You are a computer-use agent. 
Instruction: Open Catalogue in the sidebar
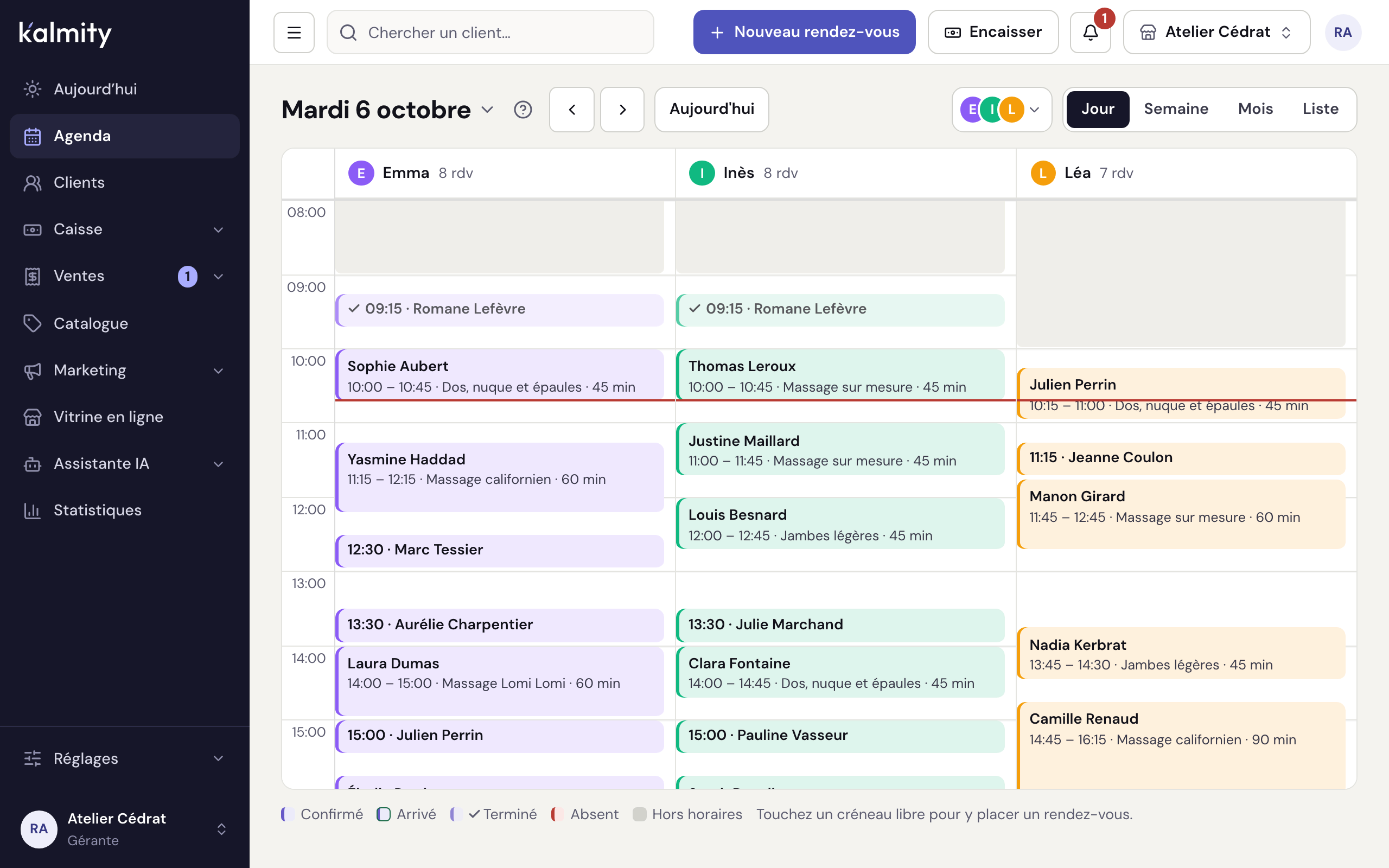point(125,323)
